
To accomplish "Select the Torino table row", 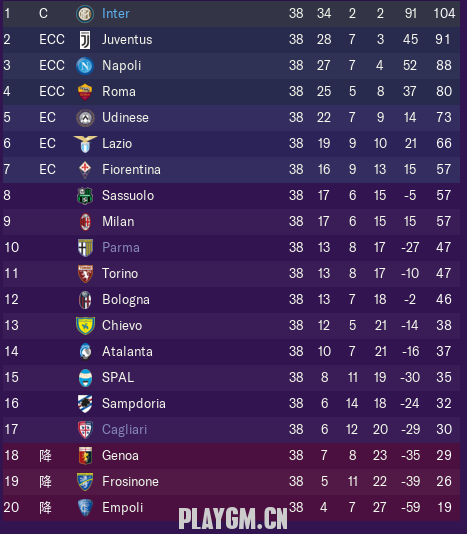I will point(232,274).
